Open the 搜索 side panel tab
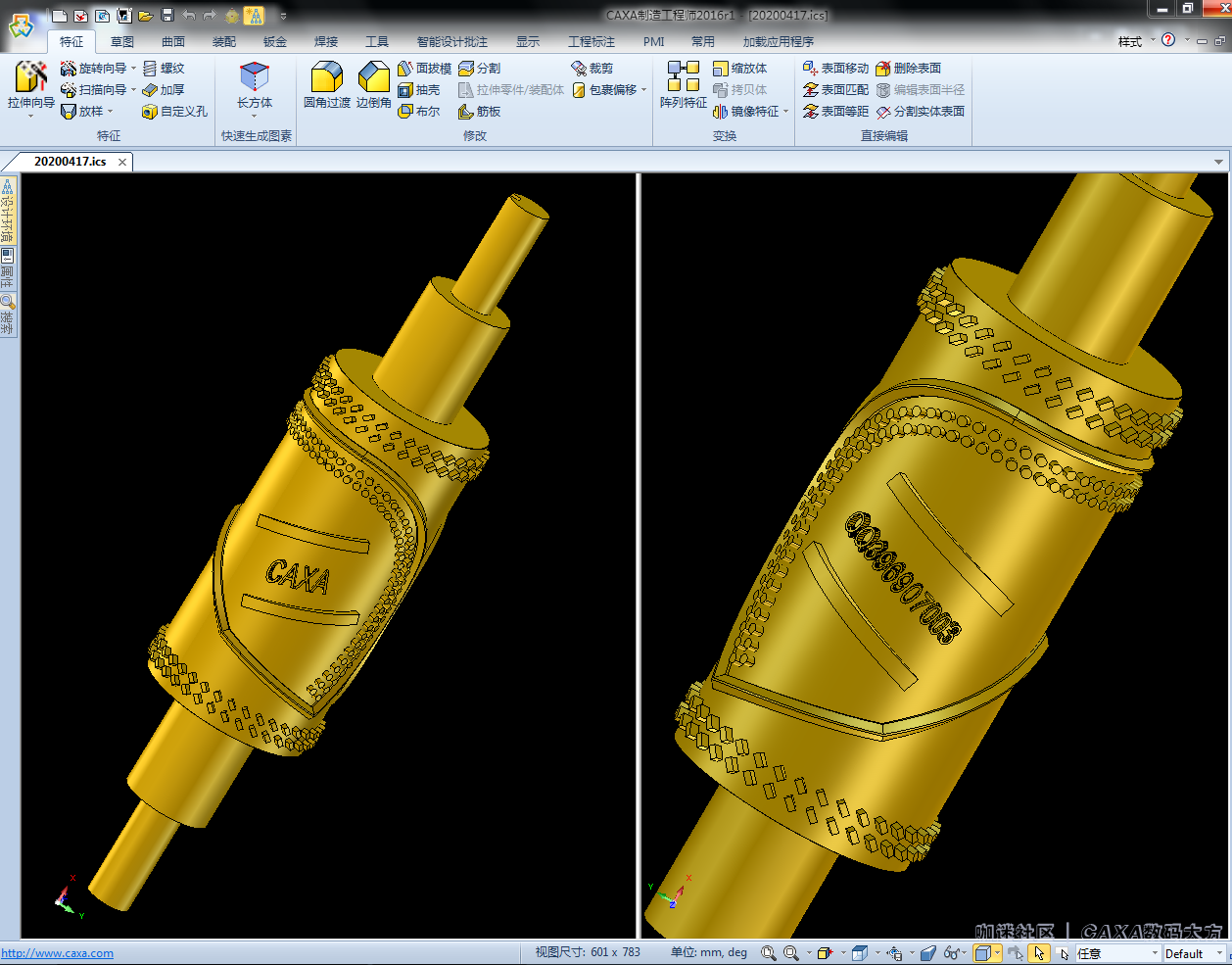Viewport: 1232px width, 965px height. pyautogui.click(x=8, y=314)
